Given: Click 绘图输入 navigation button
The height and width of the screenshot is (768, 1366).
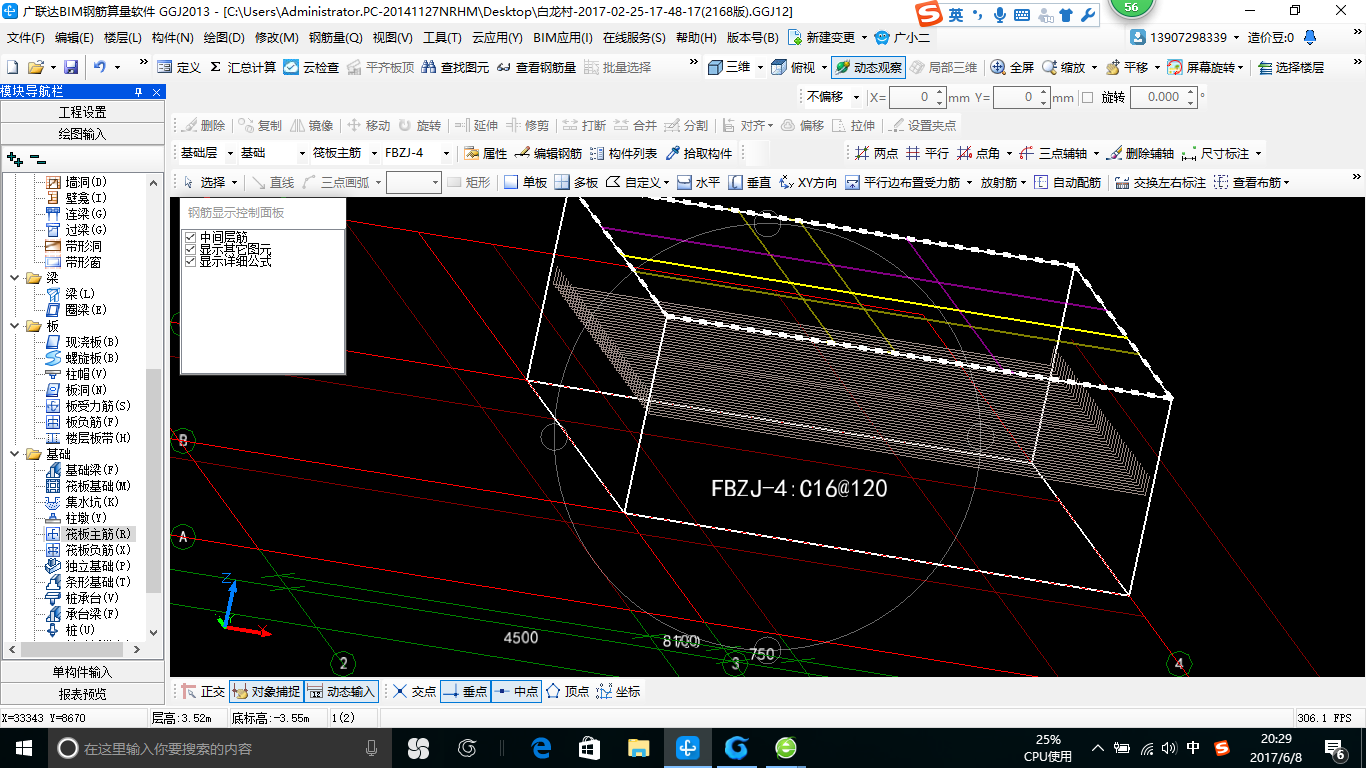Looking at the screenshot, I should 82,133.
